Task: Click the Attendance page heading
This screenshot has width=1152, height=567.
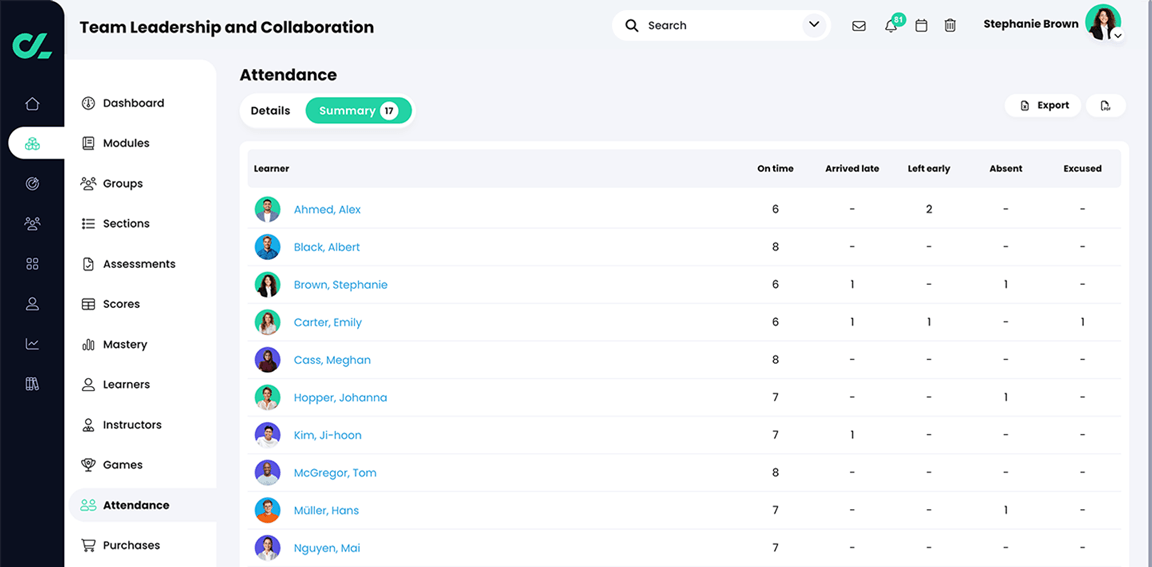Action: [288, 75]
